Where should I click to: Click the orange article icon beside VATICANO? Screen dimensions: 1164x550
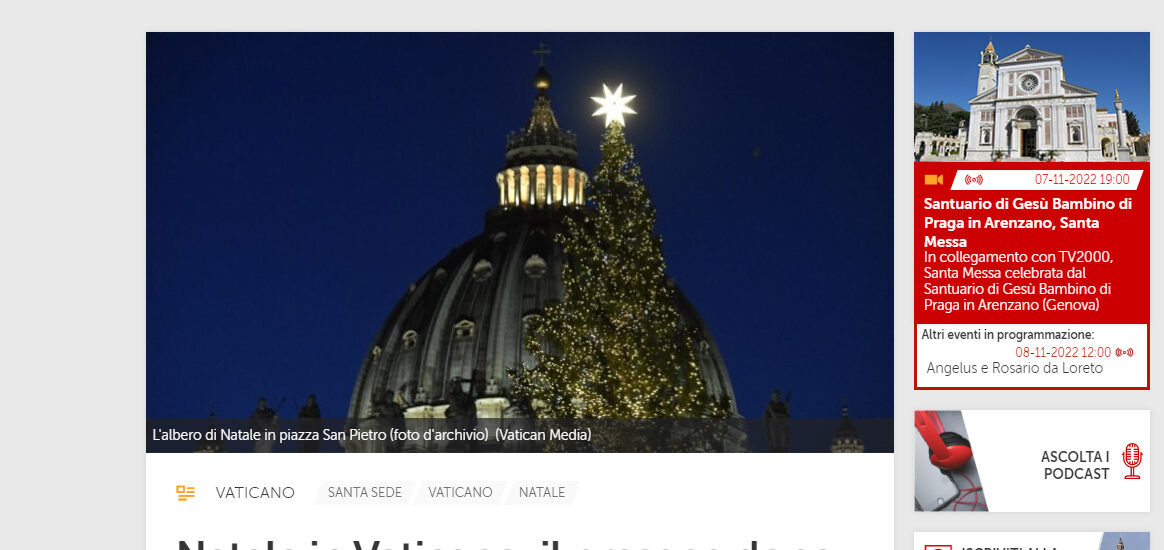tap(186, 493)
